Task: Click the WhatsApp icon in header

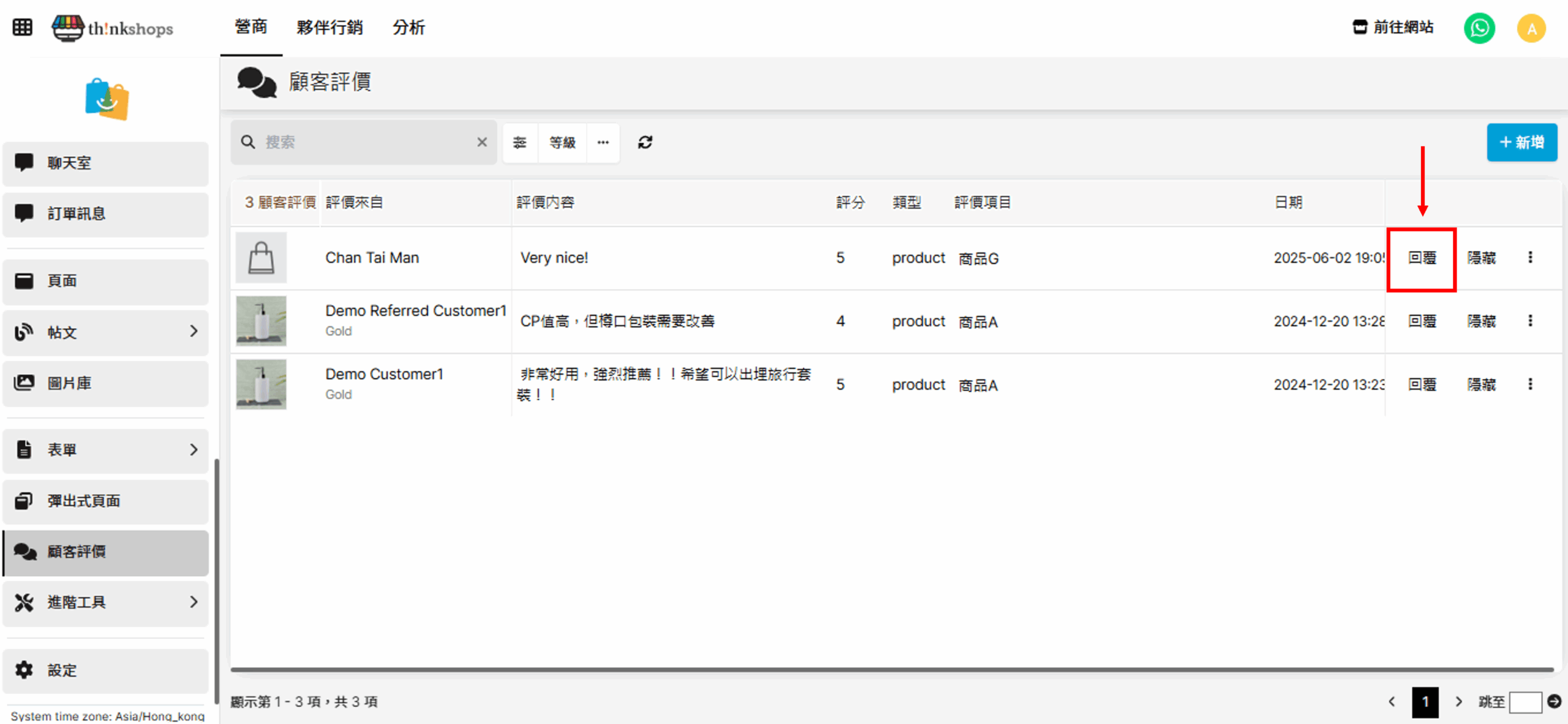Action: (1479, 28)
